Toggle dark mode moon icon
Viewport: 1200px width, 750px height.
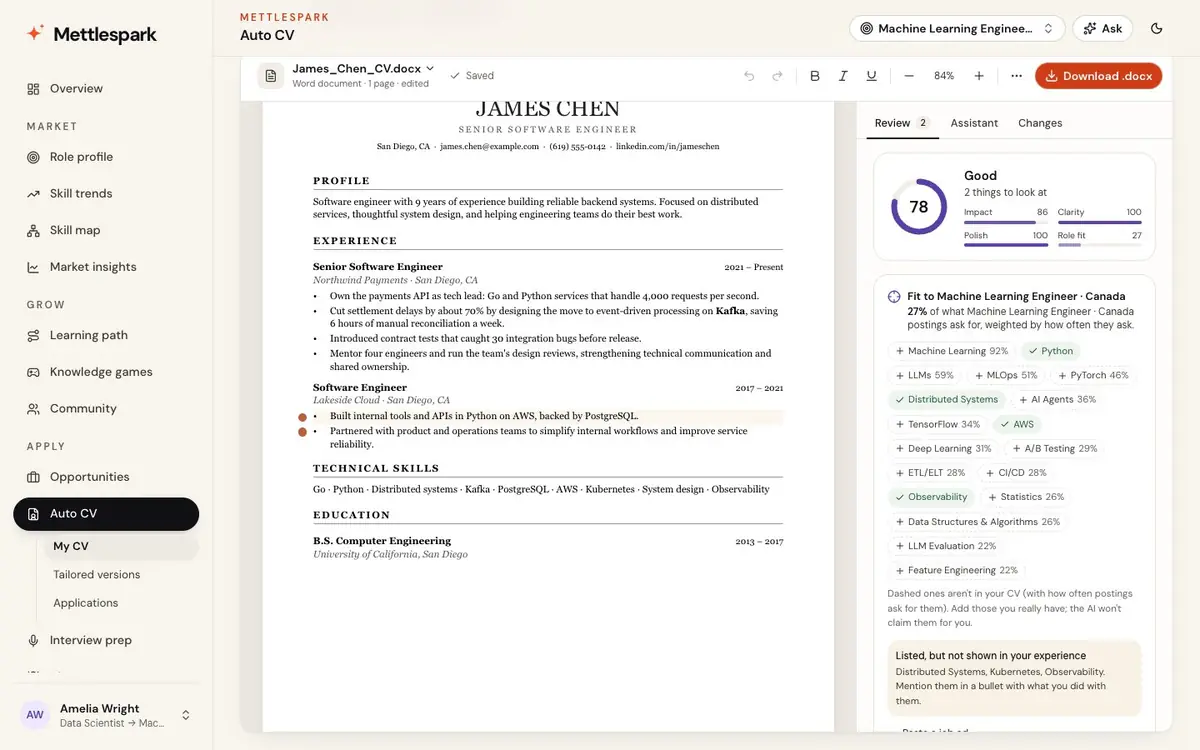[x=1157, y=29]
